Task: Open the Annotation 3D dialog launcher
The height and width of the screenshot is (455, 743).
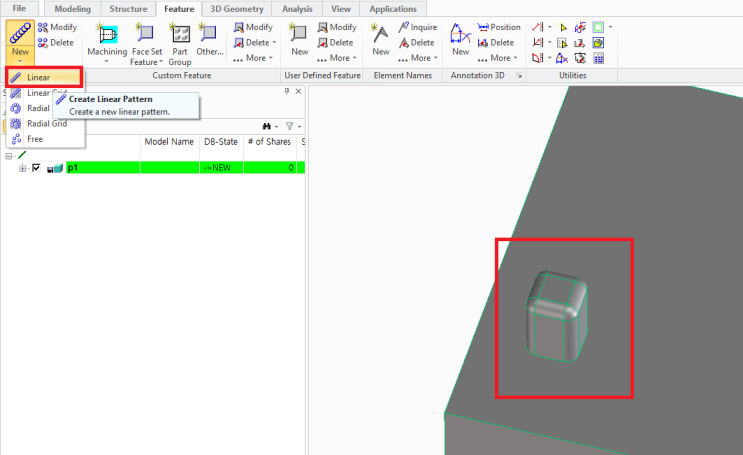Action: click(519, 76)
